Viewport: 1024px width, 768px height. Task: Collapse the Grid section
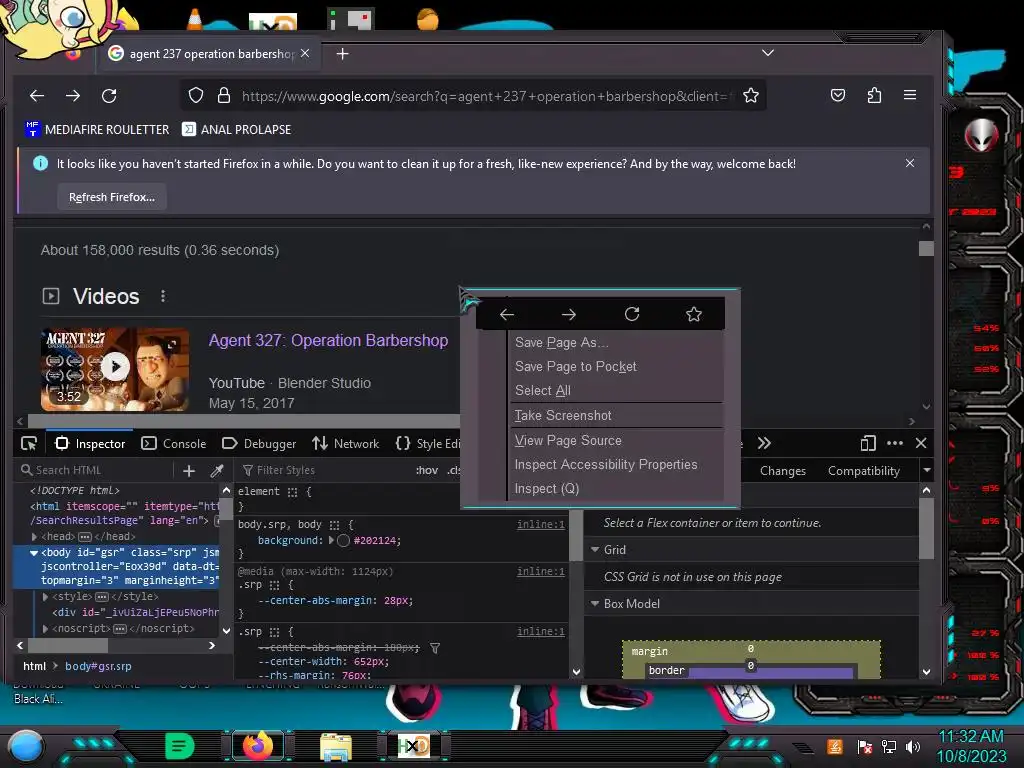(x=595, y=550)
